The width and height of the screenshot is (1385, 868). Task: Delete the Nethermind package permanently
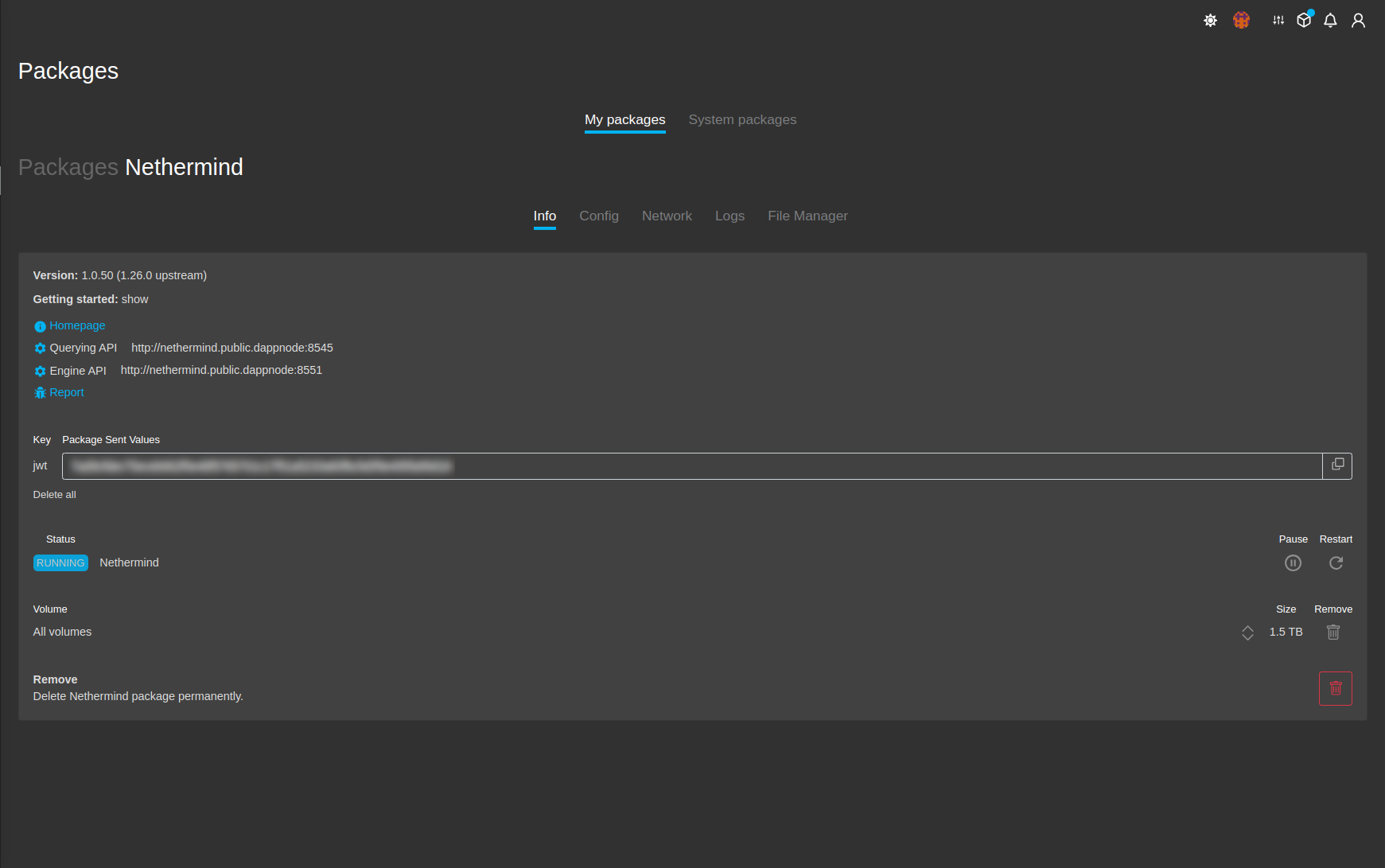click(1335, 688)
